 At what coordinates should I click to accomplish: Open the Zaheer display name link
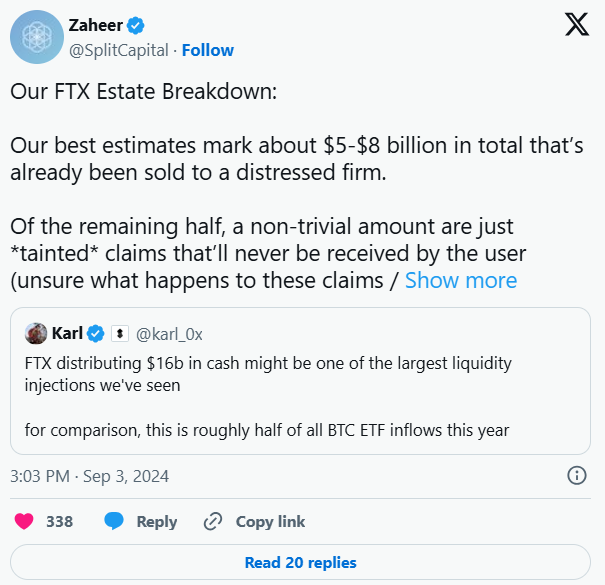coord(95,27)
